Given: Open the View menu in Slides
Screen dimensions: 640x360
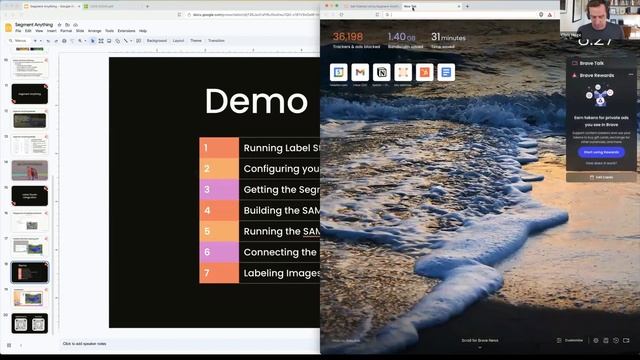Looking at the screenshot, I should point(39,31).
